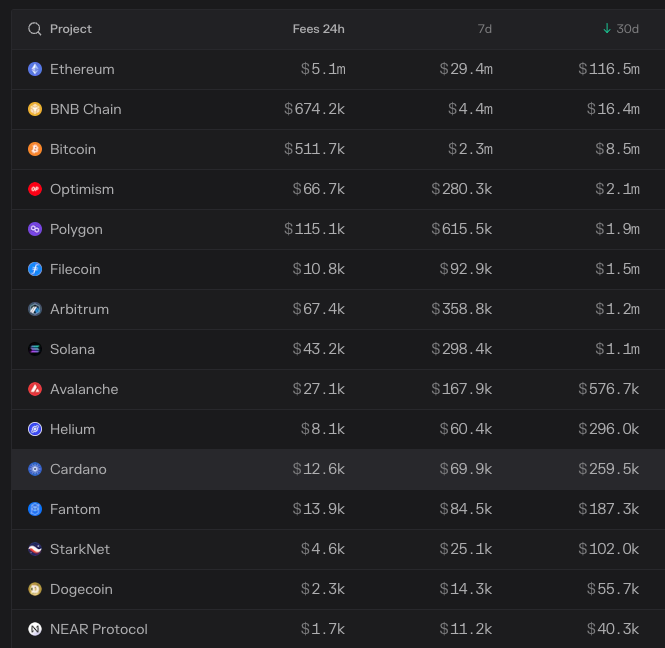Click the Solana logo icon
The height and width of the screenshot is (648, 665).
tap(35, 349)
